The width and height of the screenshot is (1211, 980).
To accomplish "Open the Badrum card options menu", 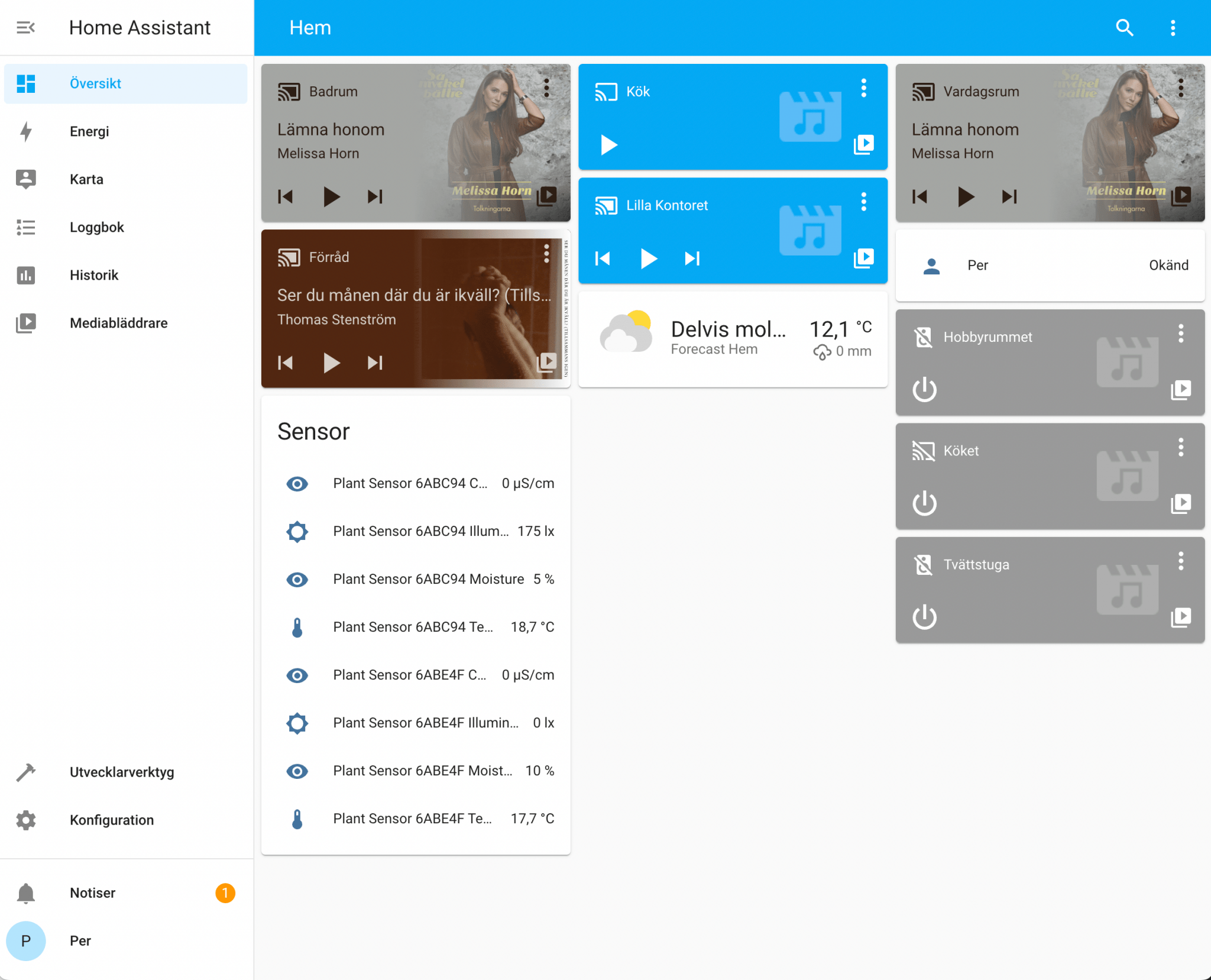I will point(546,88).
